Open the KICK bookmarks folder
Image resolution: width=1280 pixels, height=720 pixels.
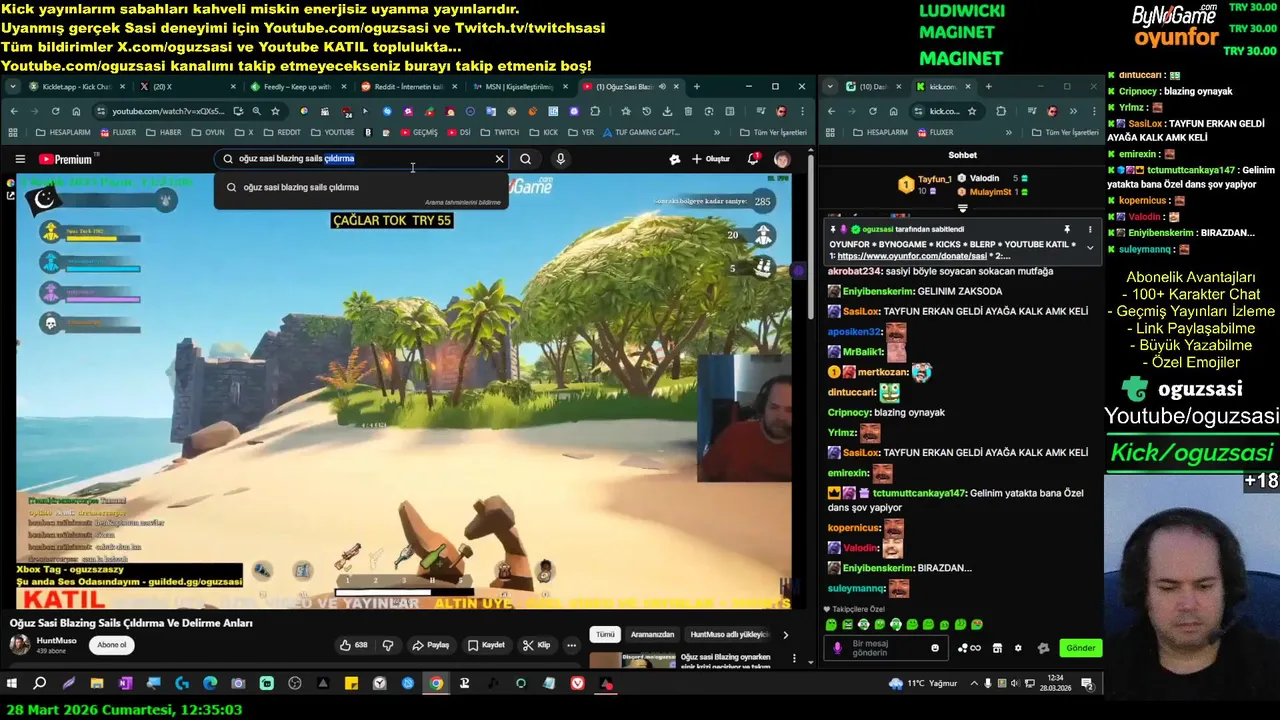point(544,132)
